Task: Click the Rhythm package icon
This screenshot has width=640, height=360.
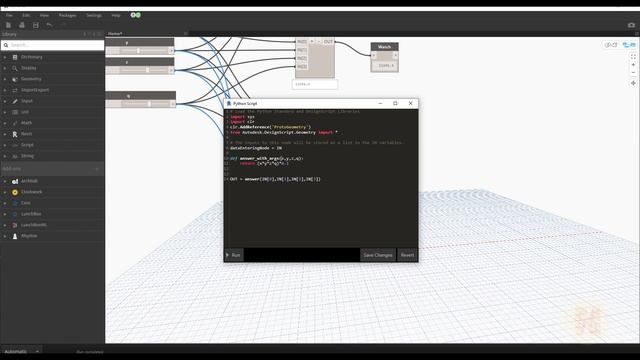Action: 15,236
